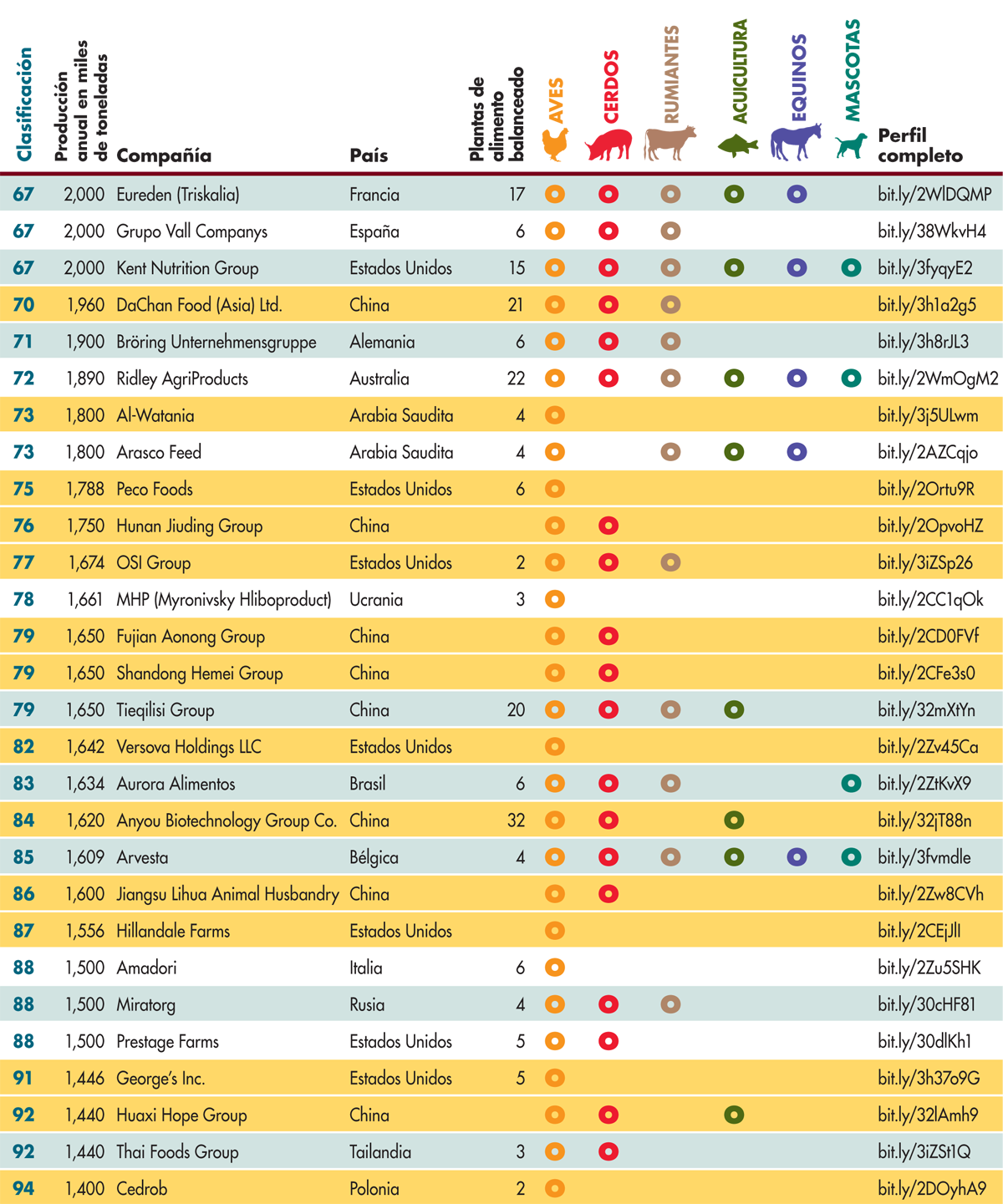Open profile link bit.ly/2Zu5SHK
This screenshot has width=1003, height=1204.
[929, 968]
